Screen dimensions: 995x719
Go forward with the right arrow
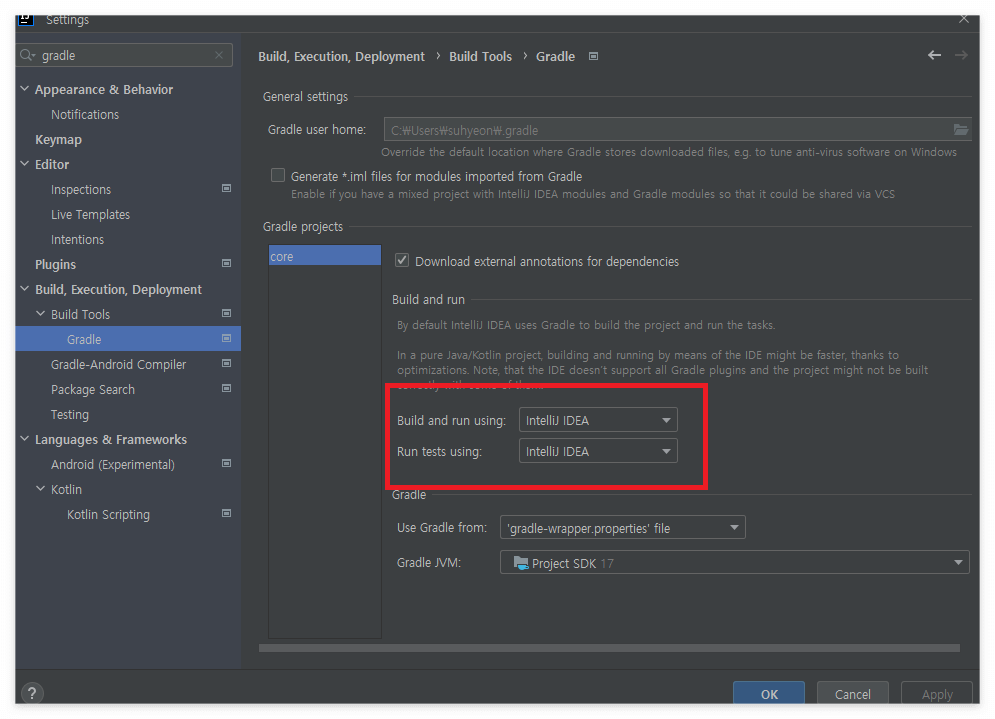point(961,55)
